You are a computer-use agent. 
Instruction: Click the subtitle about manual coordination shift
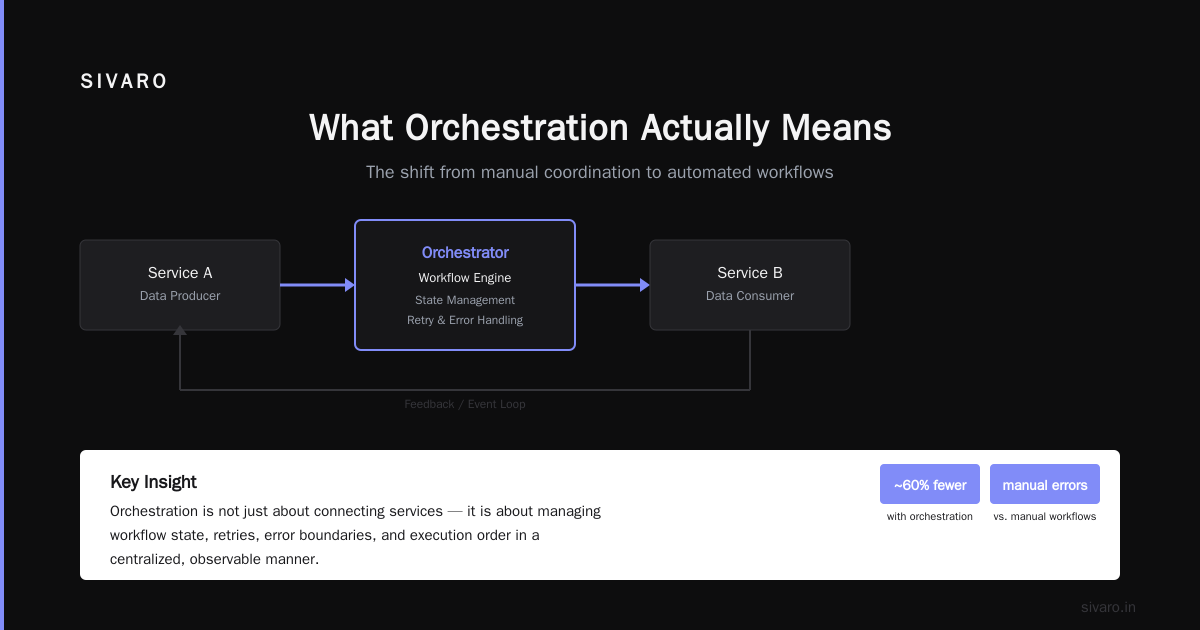point(600,172)
